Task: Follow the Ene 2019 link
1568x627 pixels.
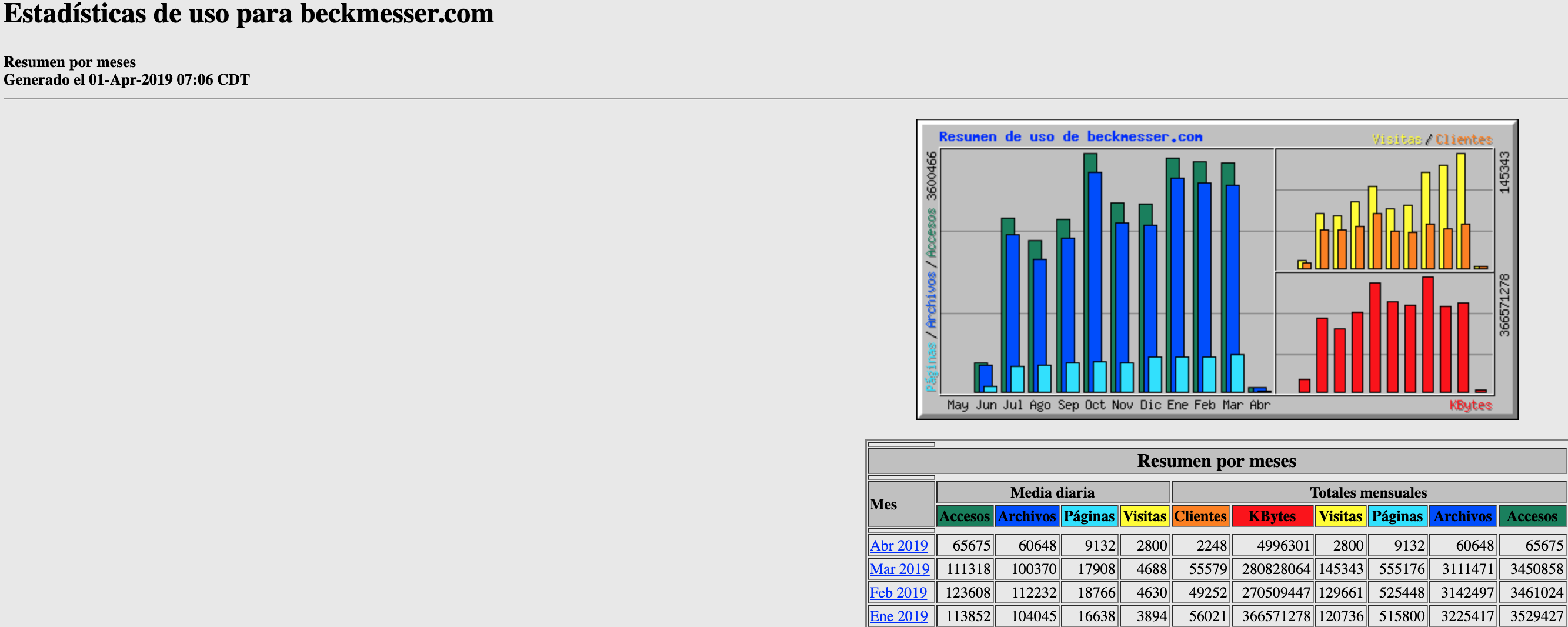Action: [899, 615]
